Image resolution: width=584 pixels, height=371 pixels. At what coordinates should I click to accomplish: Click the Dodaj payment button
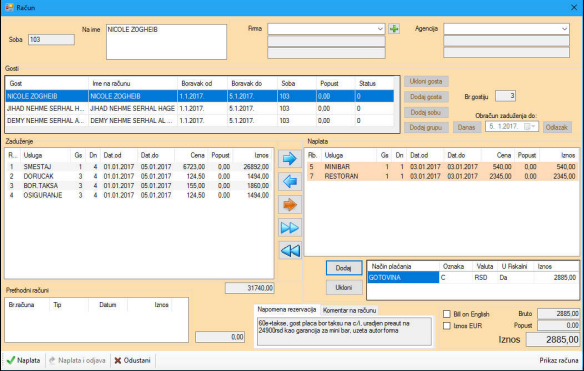pyautogui.click(x=344, y=268)
